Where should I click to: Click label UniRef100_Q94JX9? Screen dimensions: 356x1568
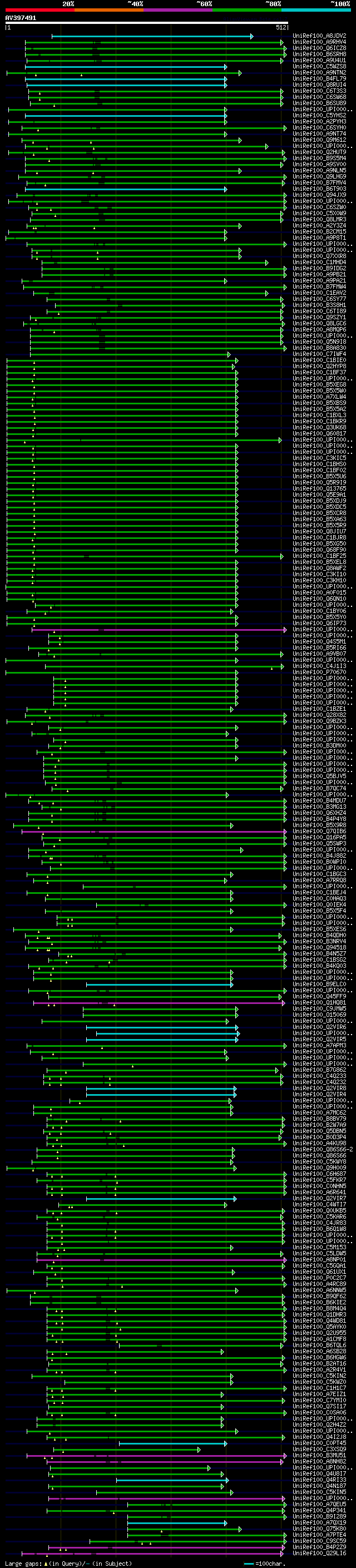(x=319, y=195)
